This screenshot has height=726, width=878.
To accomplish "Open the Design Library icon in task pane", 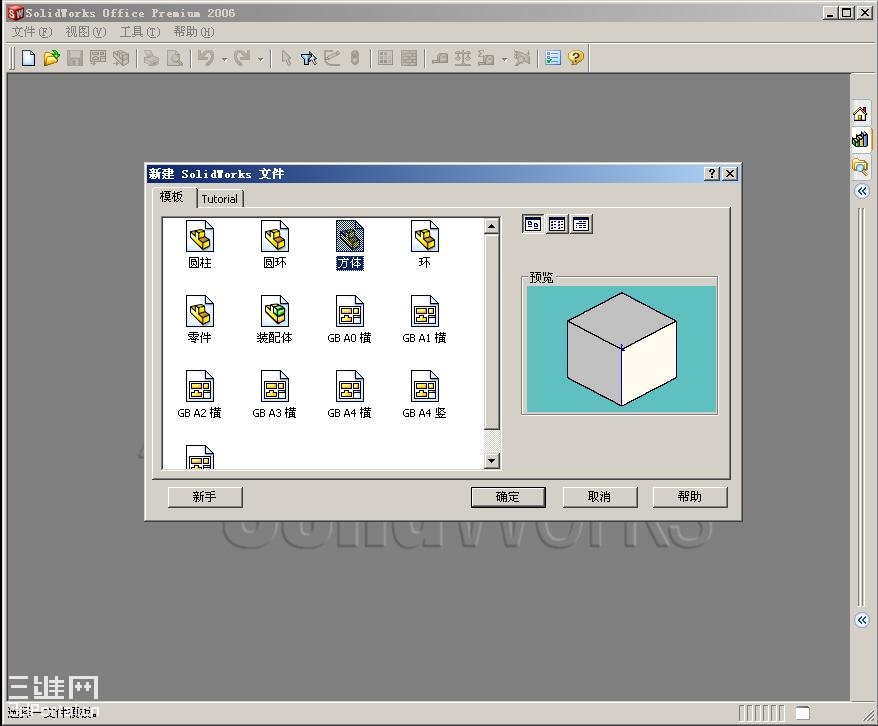I will (861, 139).
